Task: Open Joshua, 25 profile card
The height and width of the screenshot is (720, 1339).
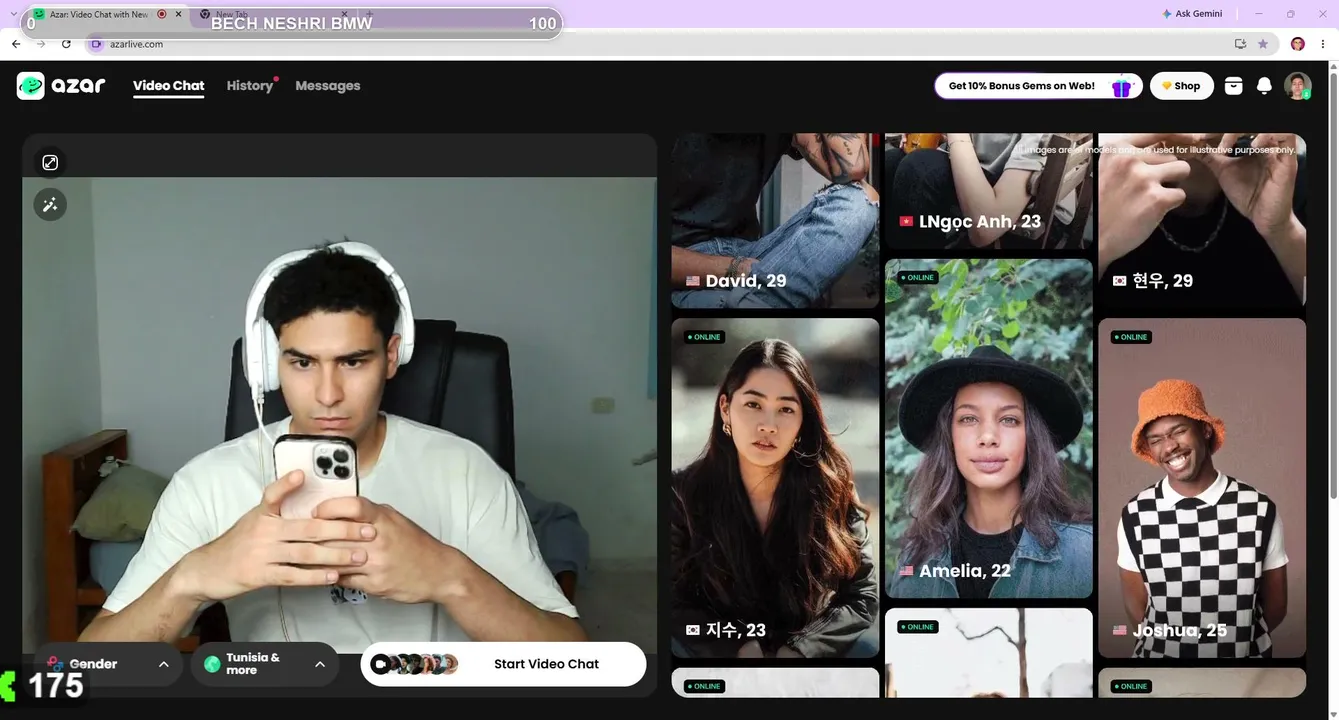Action: coord(1202,488)
